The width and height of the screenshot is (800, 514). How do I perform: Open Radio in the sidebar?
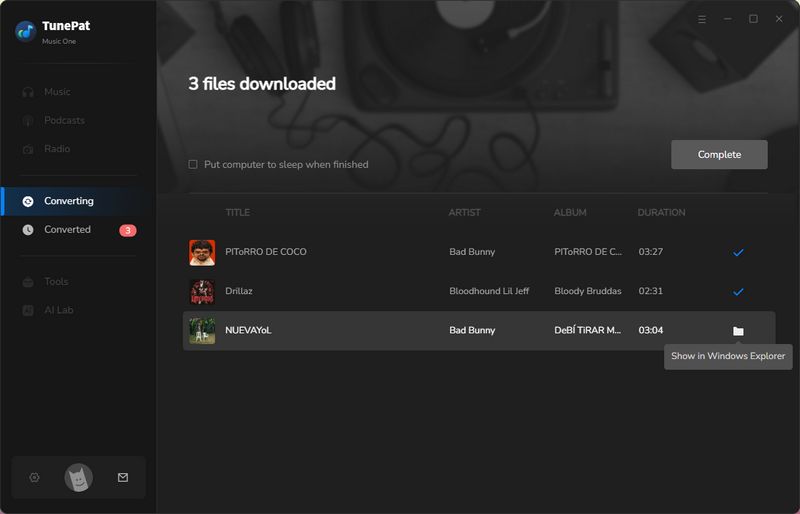click(57, 149)
